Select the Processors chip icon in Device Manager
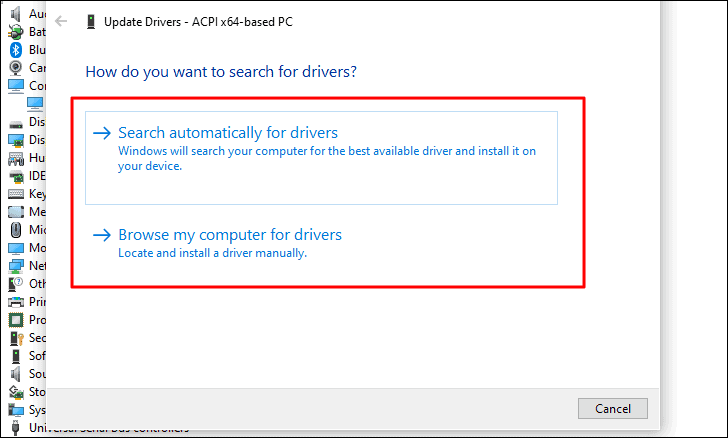Screen dimensions: 728x438 (x=16, y=320)
